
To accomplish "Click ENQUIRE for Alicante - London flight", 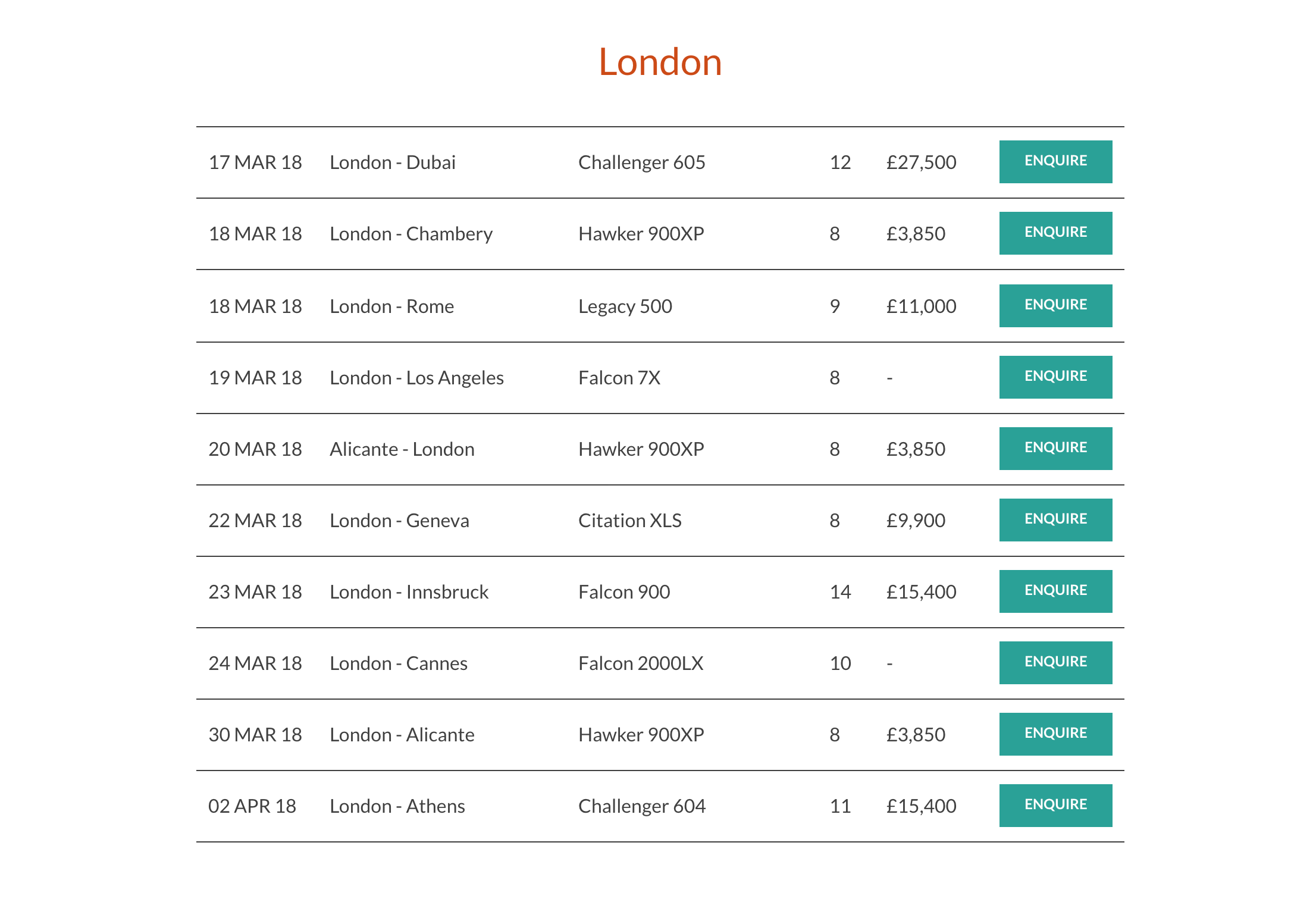I will 1055,449.
